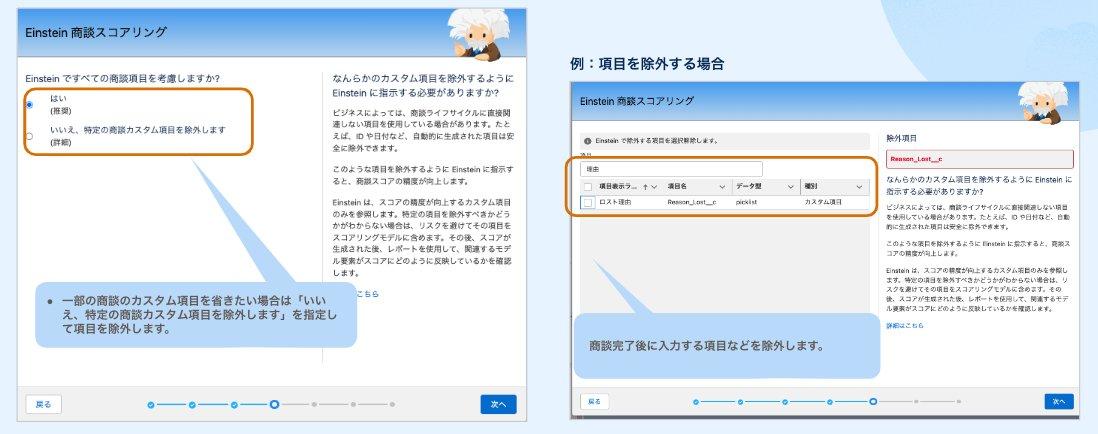Click the sort arrow on 項目表示ラベル column

(x=644, y=187)
